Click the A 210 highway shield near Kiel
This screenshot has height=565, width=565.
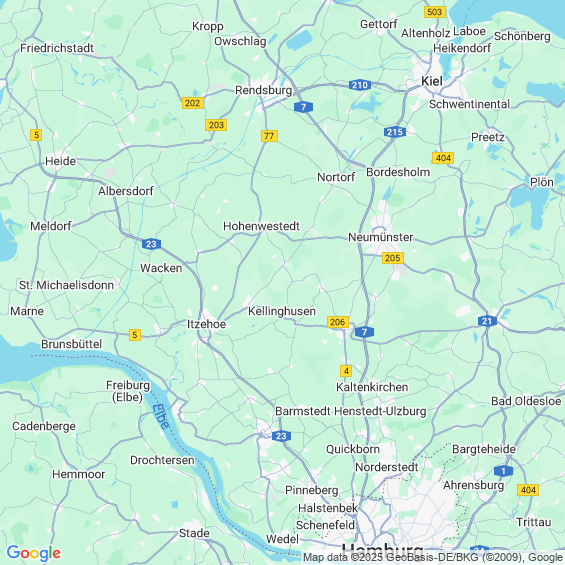[x=360, y=85]
